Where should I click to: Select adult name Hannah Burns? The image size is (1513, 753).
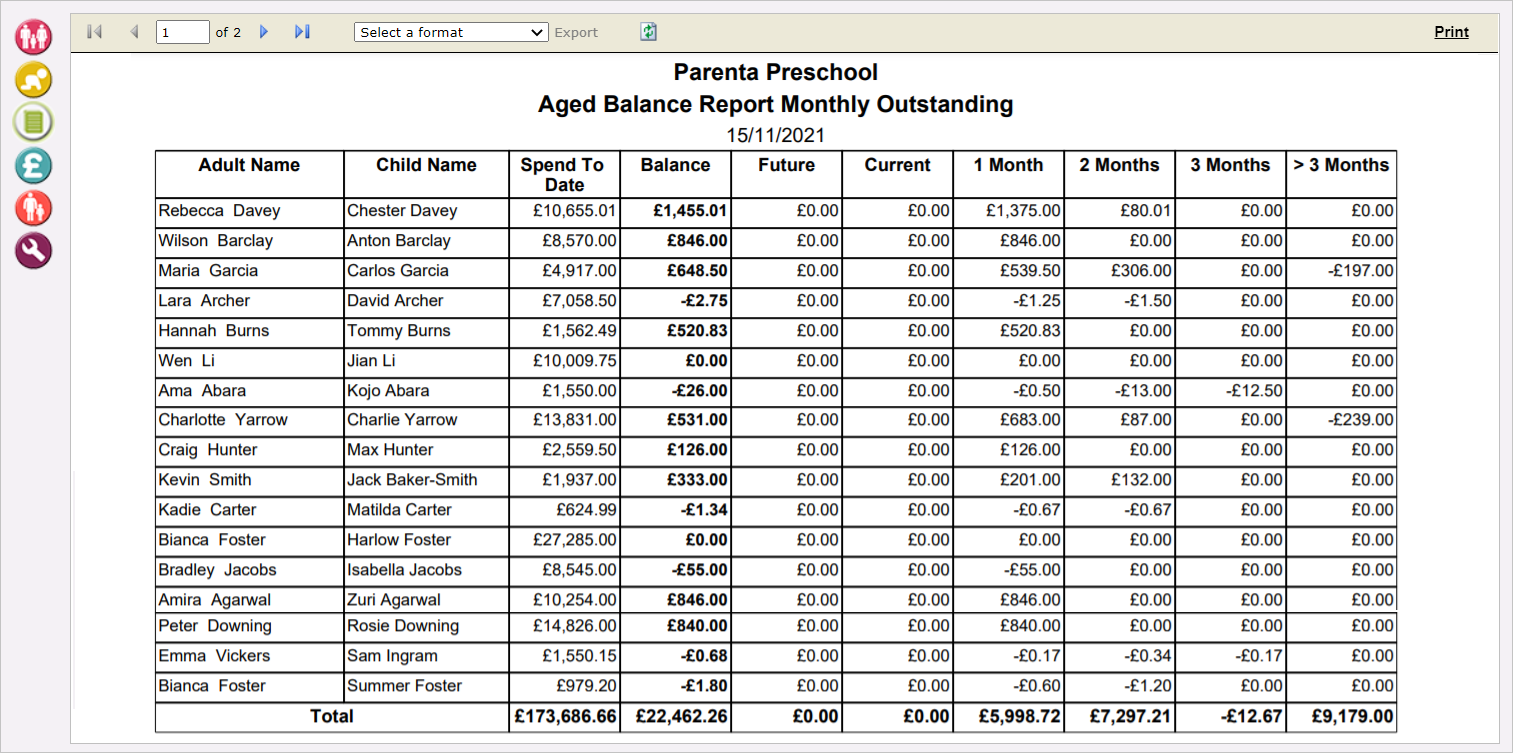(214, 331)
